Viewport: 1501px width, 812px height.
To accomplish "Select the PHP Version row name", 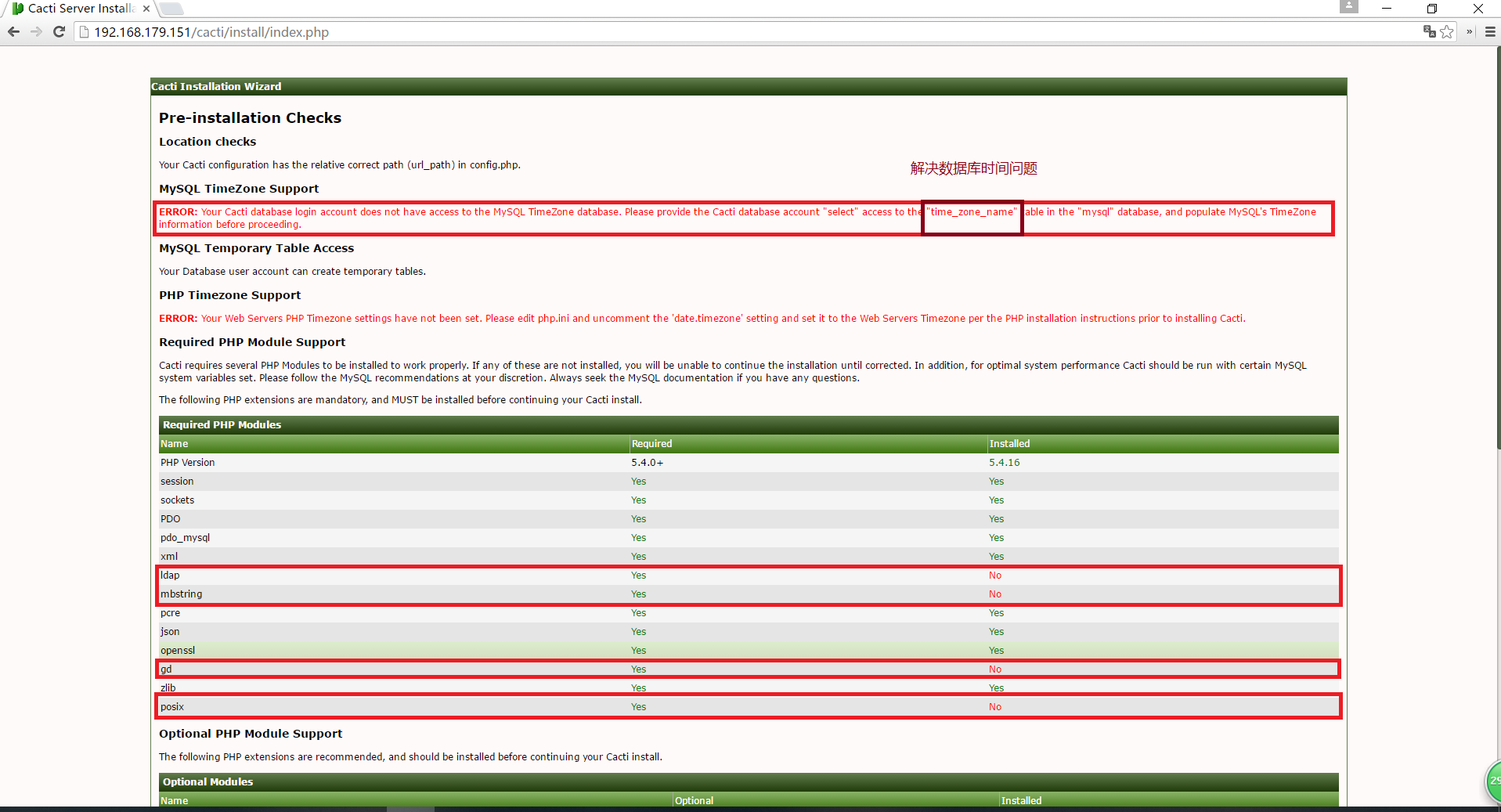I will (x=187, y=463).
